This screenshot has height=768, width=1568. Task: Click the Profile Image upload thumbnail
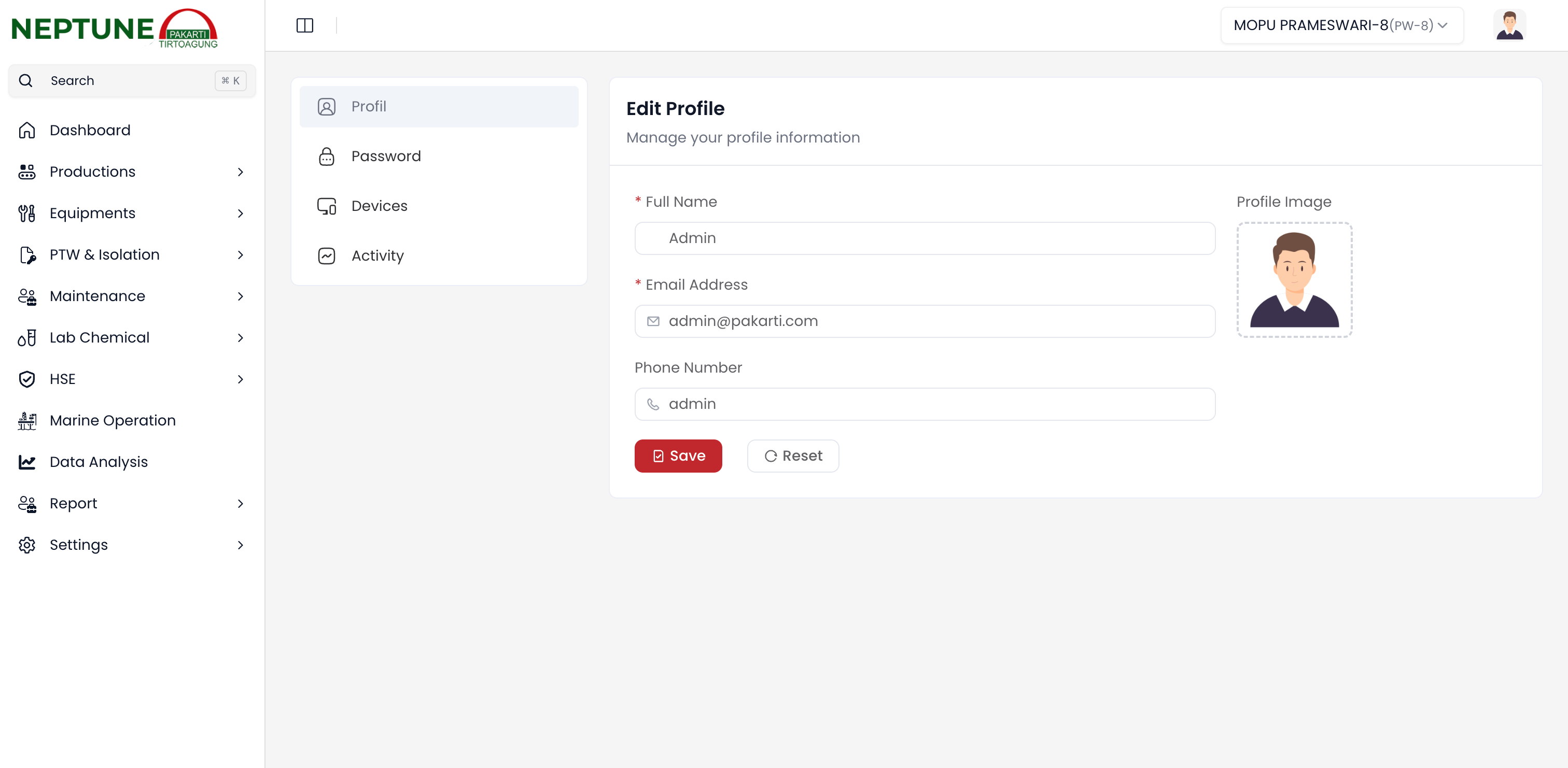click(1294, 279)
